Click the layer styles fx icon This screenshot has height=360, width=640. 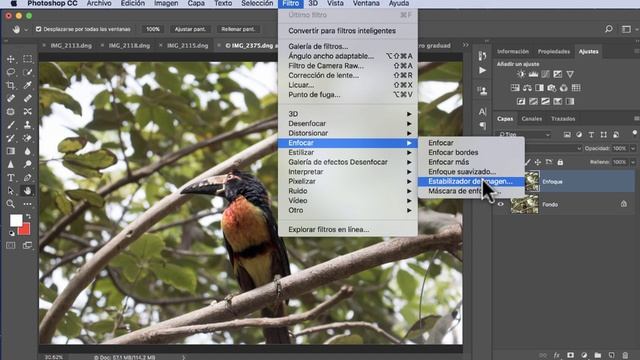556,356
